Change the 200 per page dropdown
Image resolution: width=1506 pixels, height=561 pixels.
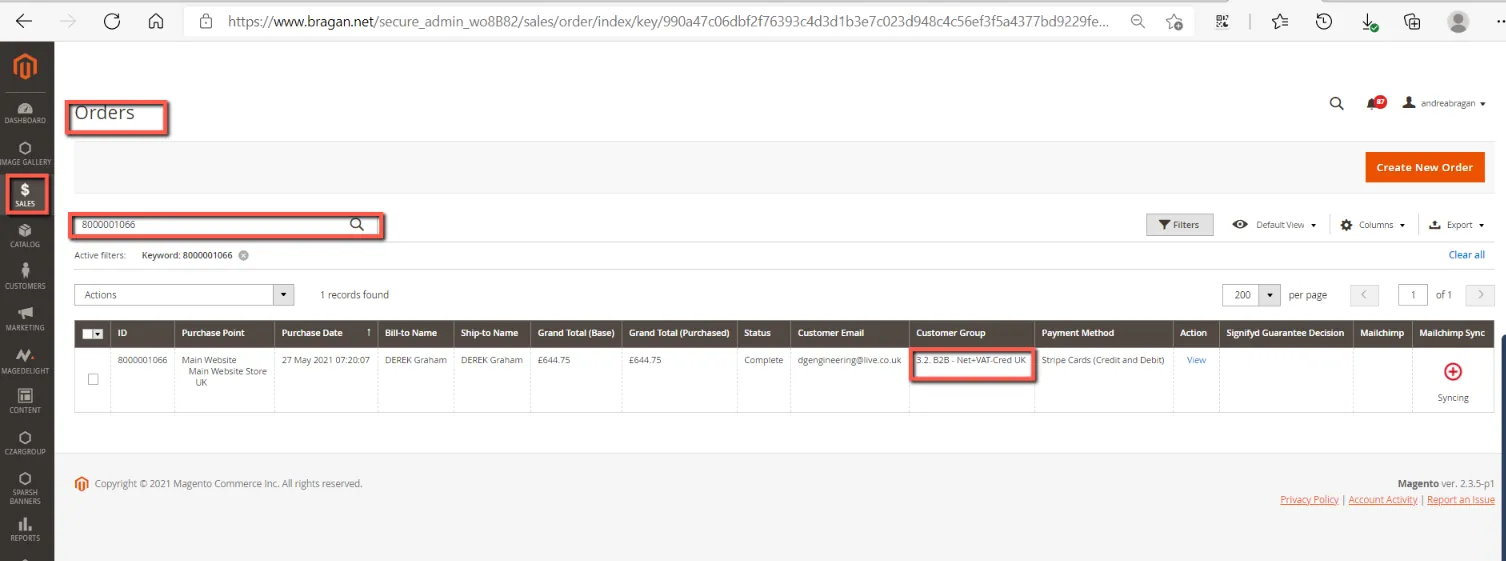click(1251, 295)
